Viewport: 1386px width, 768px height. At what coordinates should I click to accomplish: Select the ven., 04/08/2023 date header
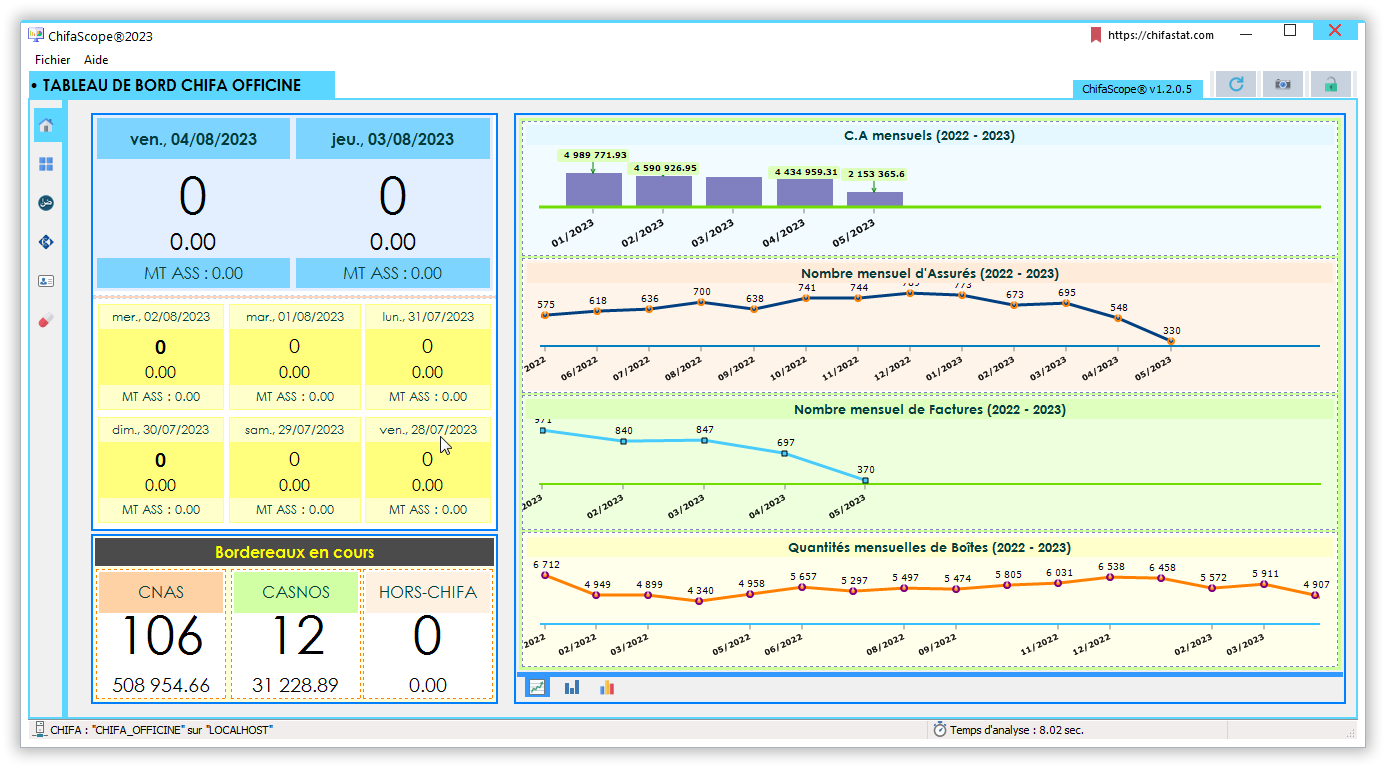pos(193,139)
